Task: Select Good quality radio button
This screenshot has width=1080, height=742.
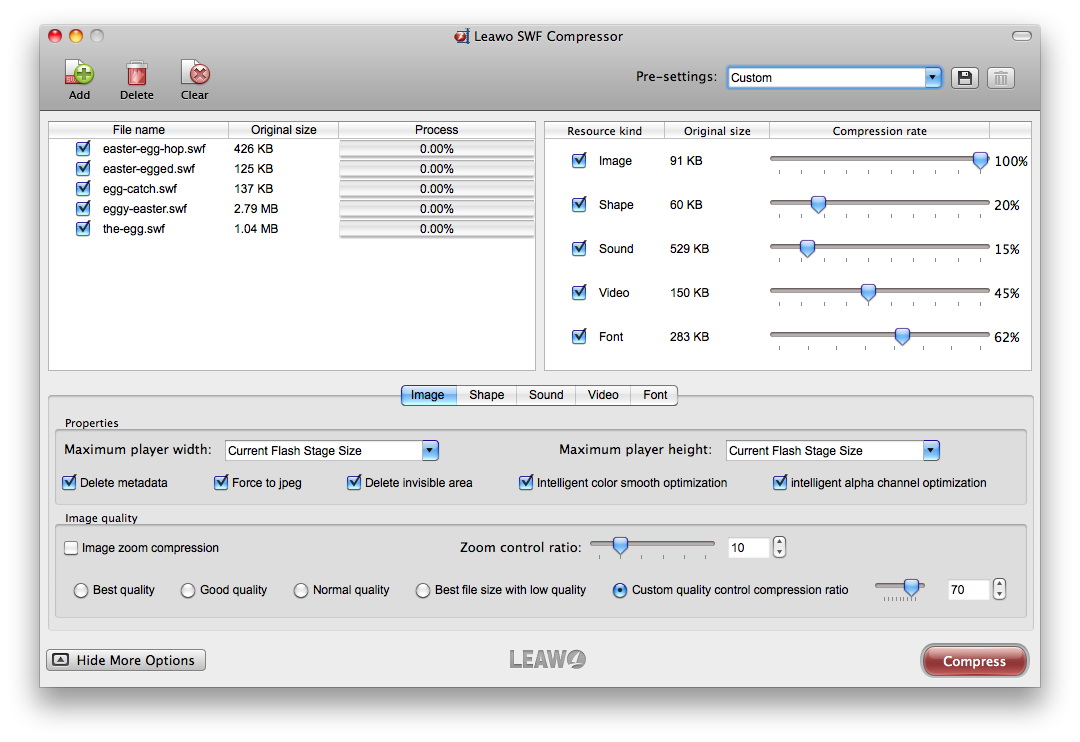Action: point(187,590)
